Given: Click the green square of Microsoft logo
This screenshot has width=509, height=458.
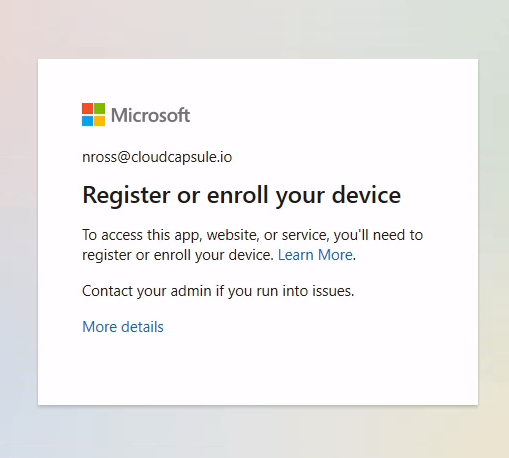Looking at the screenshot, I should 99,109.
